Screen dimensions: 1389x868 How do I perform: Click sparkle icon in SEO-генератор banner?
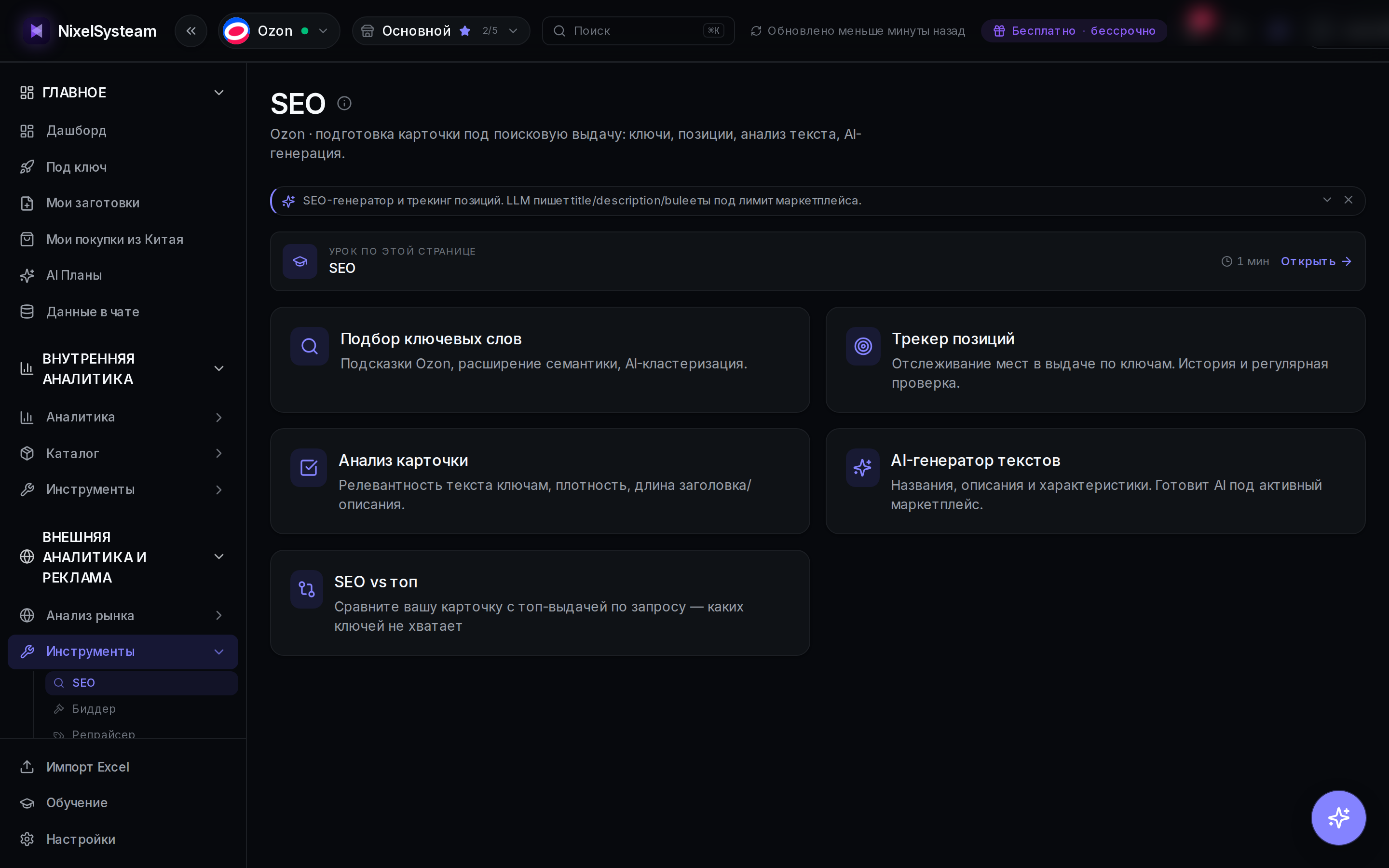tap(288, 201)
